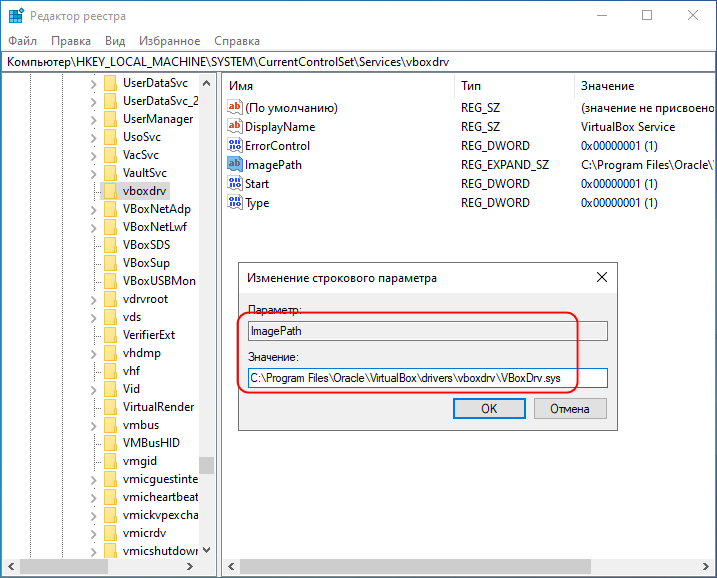Click the VBoxNetAdp folder icon
This screenshot has height=578, width=717.
[110, 209]
